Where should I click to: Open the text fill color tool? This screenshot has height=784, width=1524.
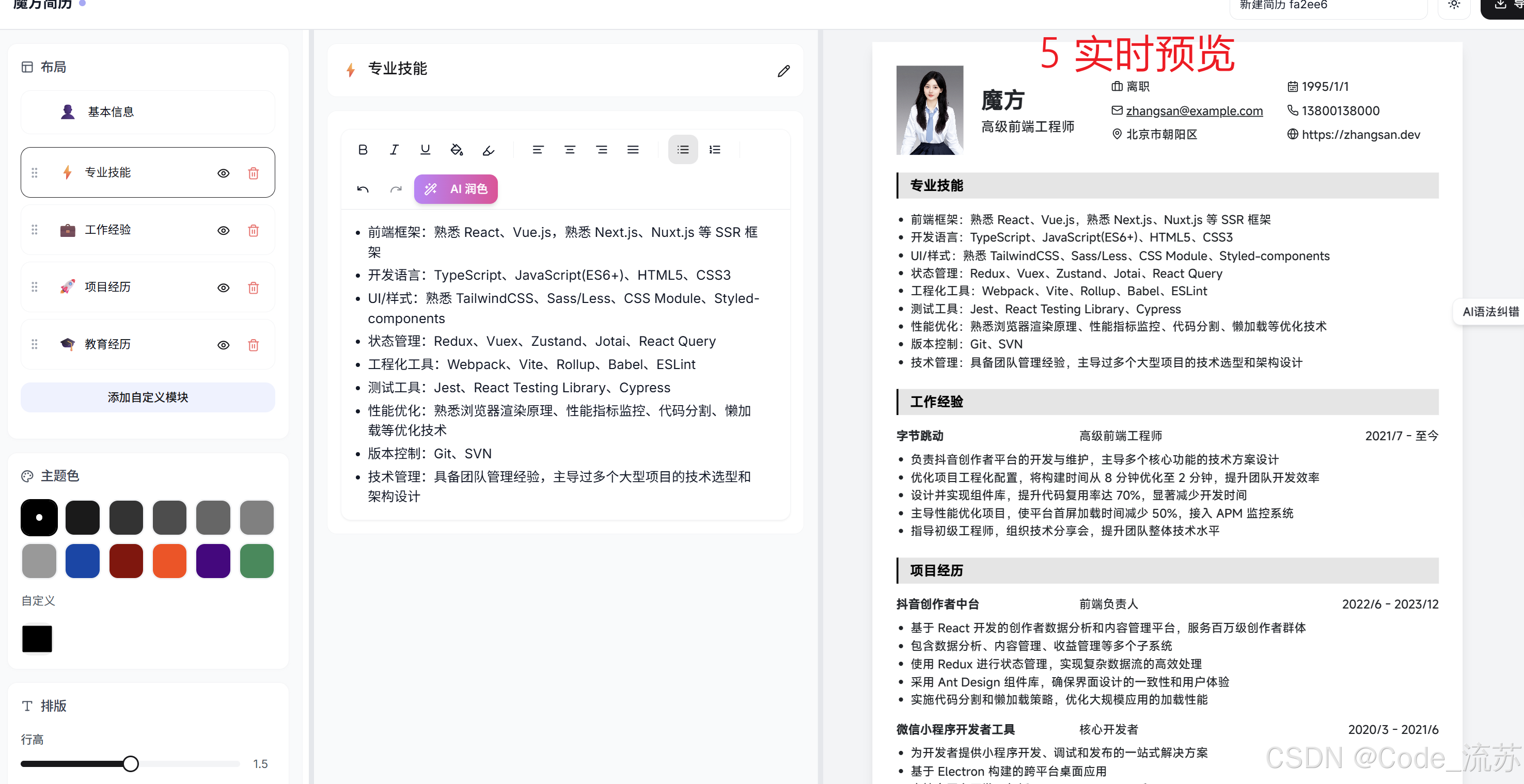pos(456,150)
